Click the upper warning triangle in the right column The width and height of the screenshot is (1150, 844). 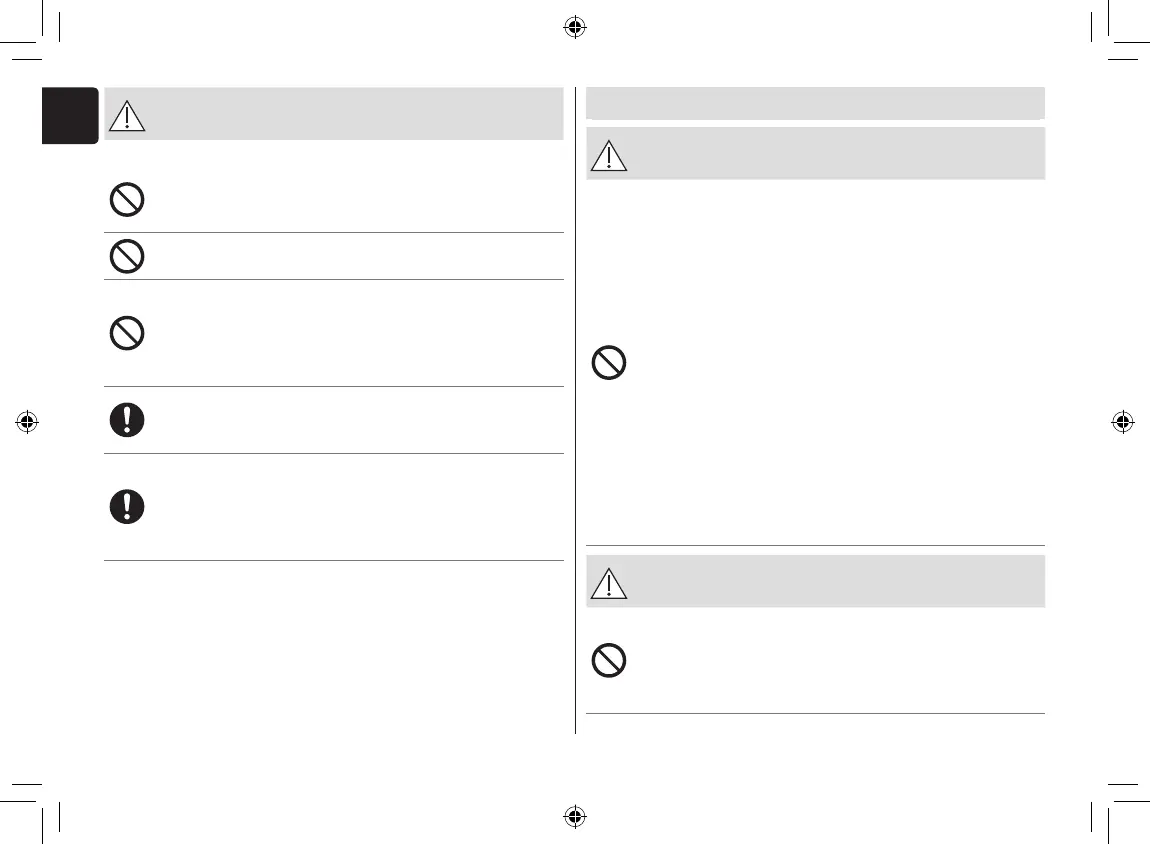pyautogui.click(x=608, y=156)
